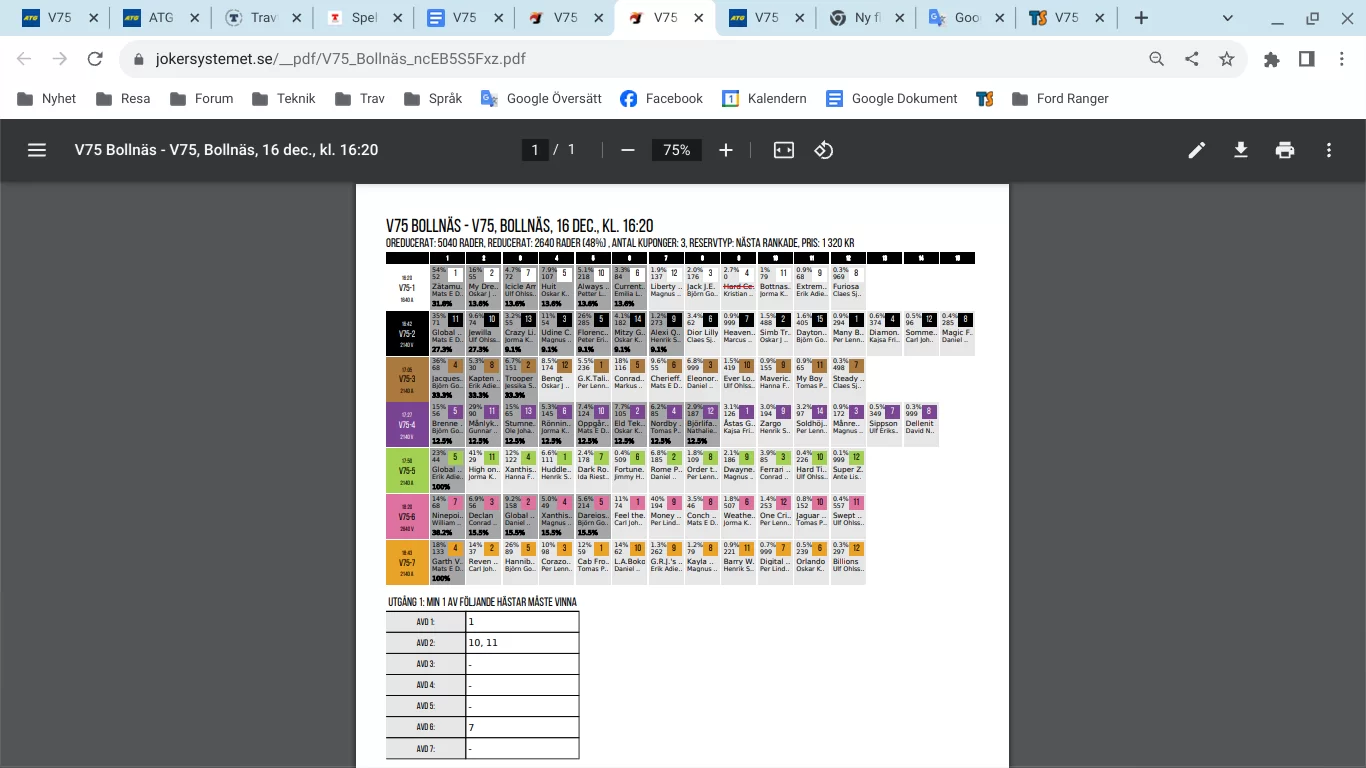Image resolution: width=1366 pixels, height=768 pixels.
Task: Click the address bar URL
Action: click(341, 59)
